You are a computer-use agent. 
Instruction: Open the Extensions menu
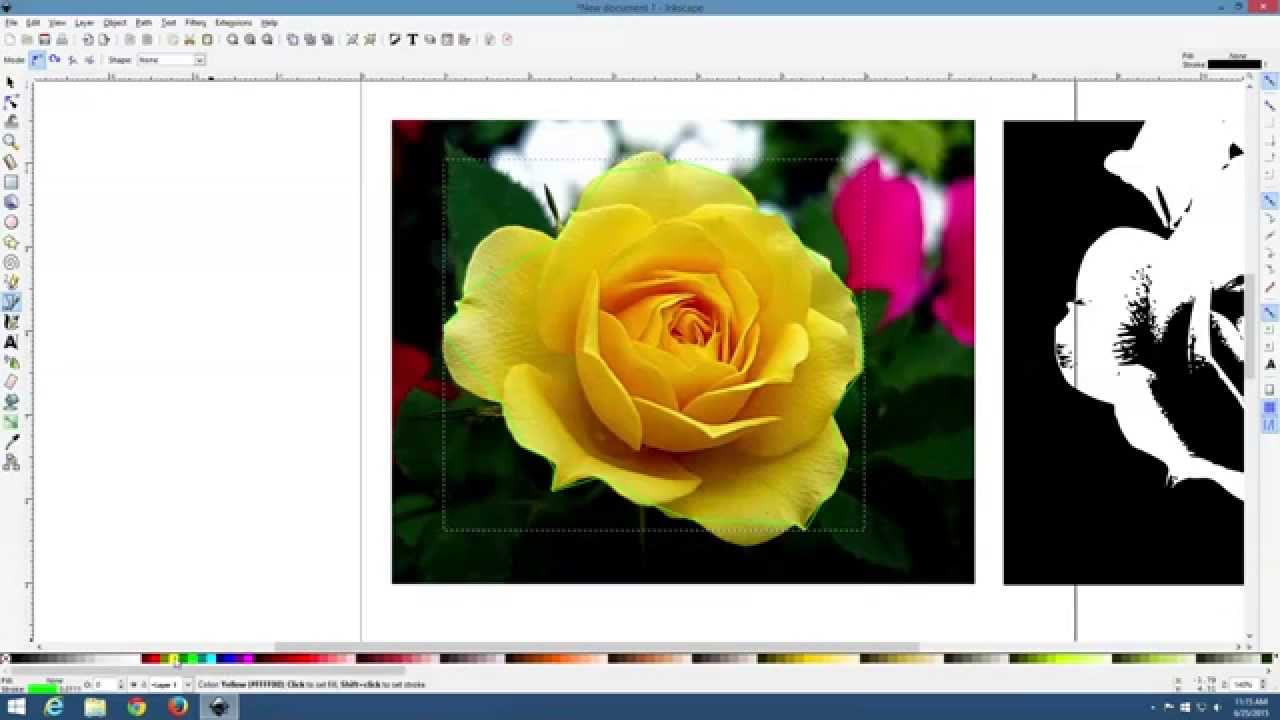(233, 22)
